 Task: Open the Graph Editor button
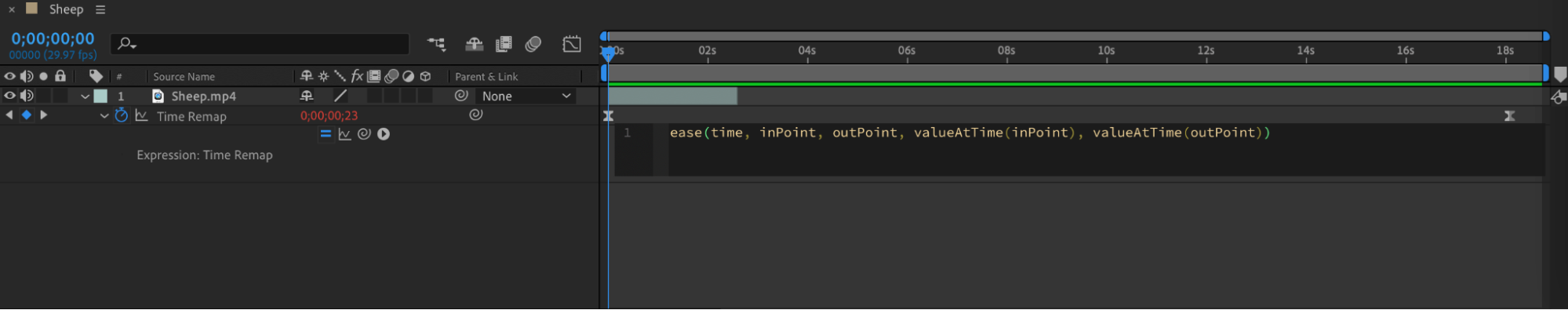tap(572, 44)
